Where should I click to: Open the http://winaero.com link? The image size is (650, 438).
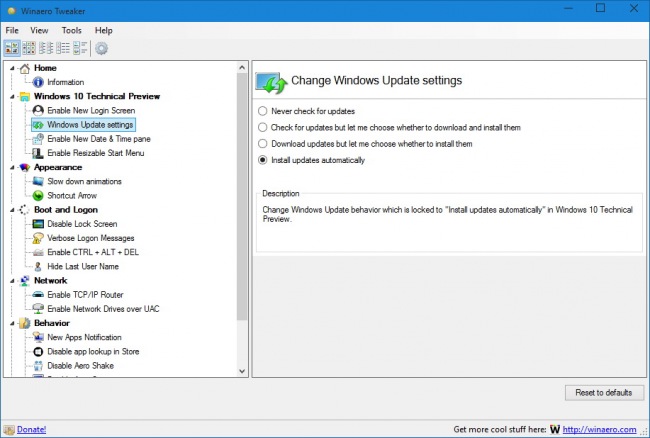[x=599, y=429]
